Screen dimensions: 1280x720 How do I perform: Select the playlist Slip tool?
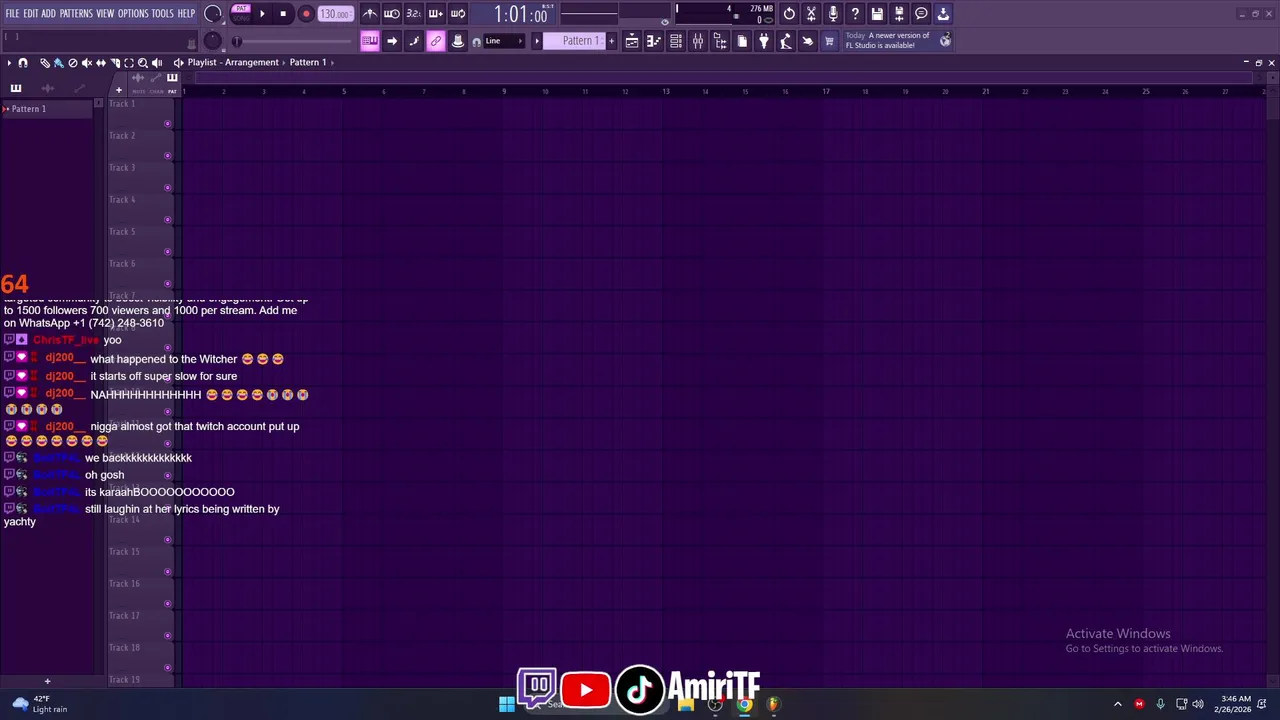101,63
